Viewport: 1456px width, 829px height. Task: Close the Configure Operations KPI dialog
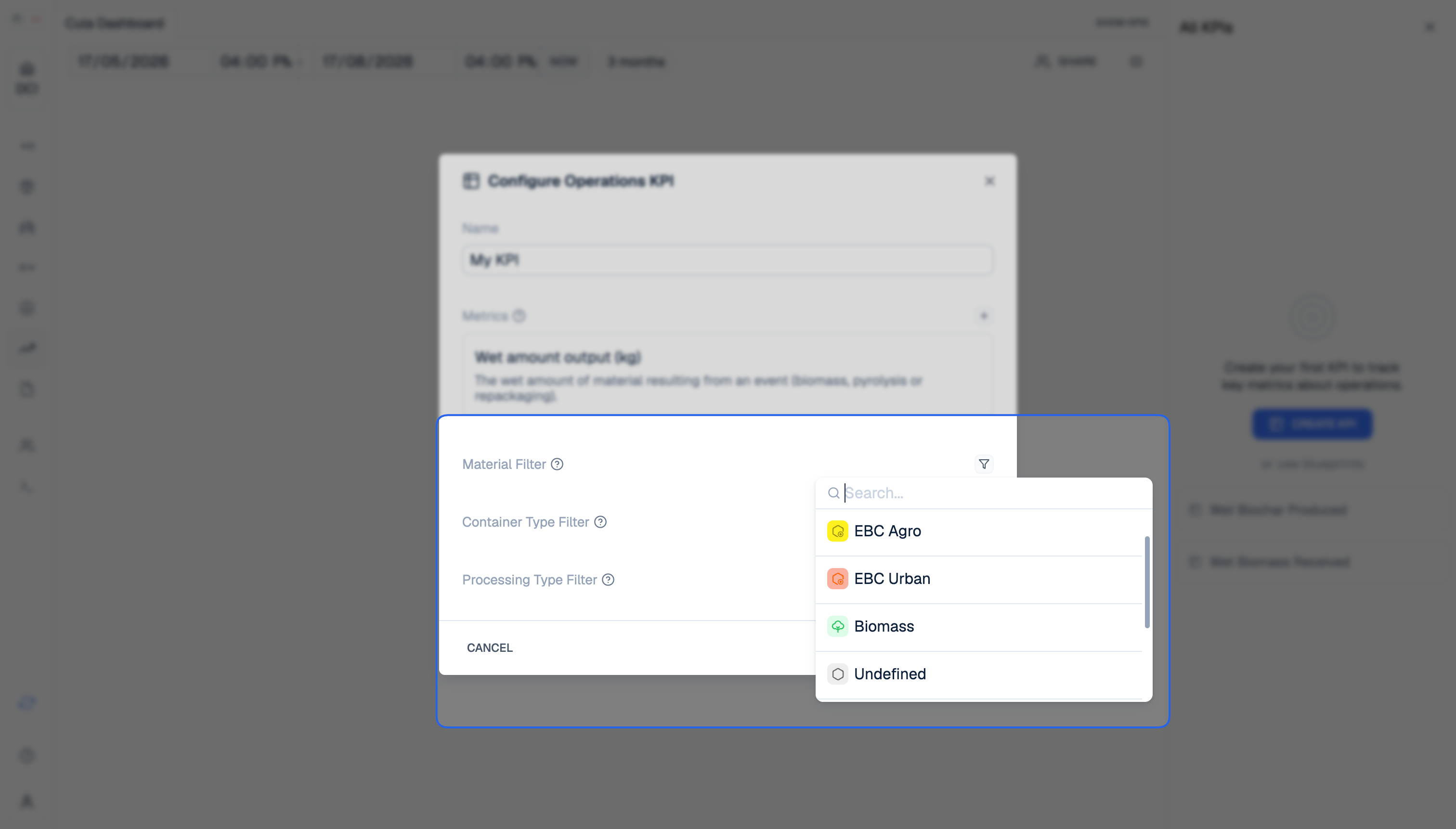(x=989, y=181)
